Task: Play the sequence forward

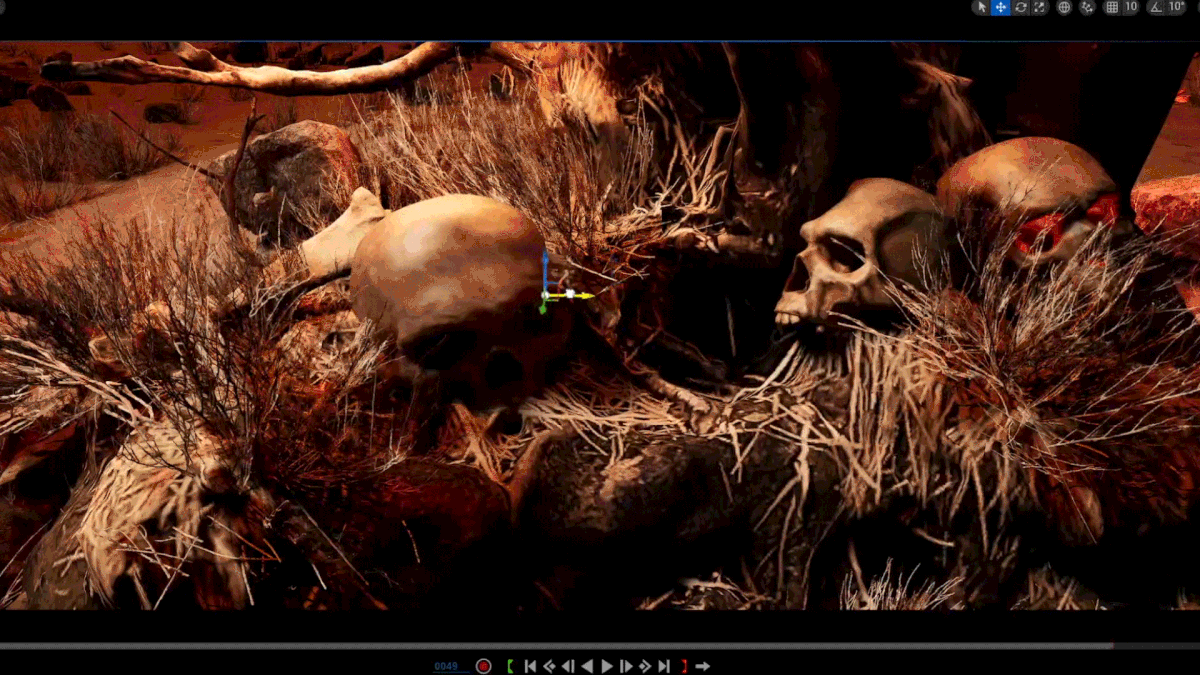Action: (x=606, y=666)
